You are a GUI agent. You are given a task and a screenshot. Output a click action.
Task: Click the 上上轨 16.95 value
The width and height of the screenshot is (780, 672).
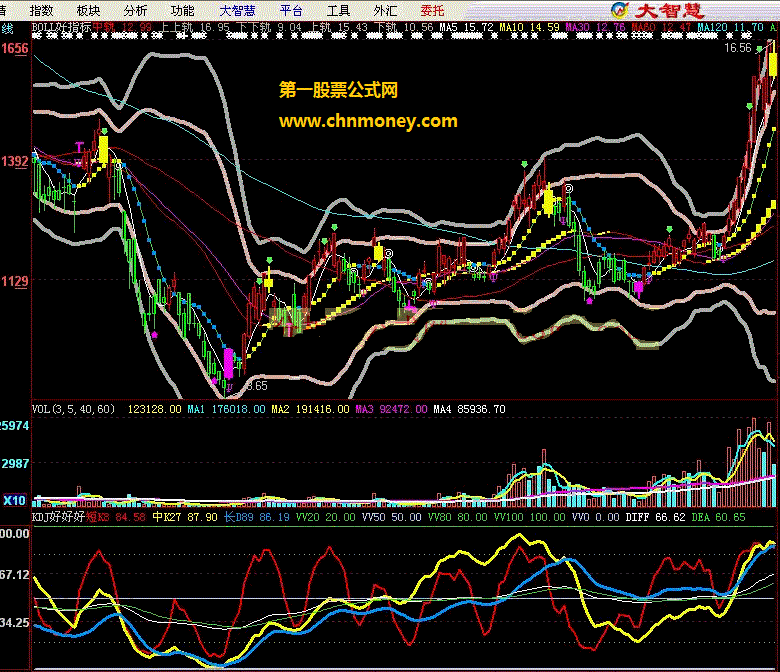point(195,27)
